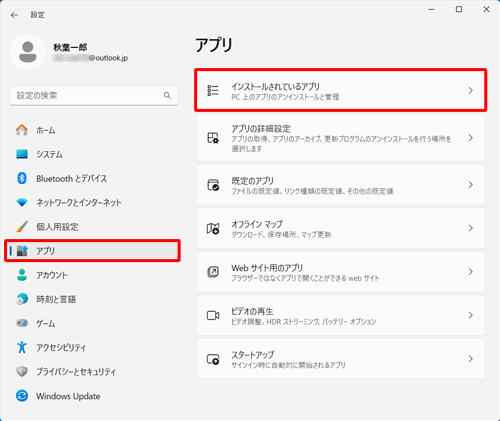Open ゲーム settings section
Image resolution: width=500 pixels, height=421 pixels.
click(x=93, y=323)
